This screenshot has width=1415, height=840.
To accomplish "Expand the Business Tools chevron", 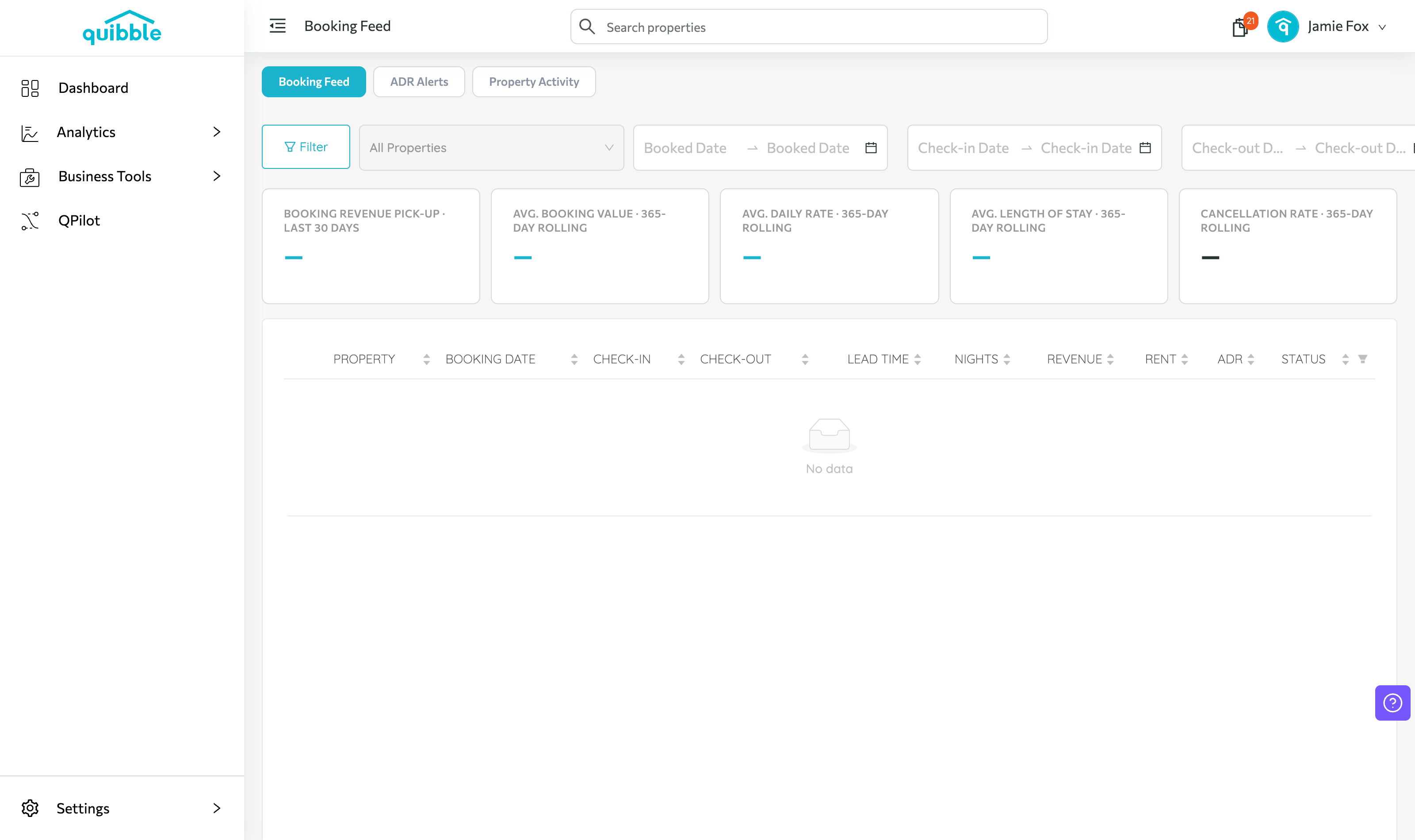I will pyautogui.click(x=216, y=176).
